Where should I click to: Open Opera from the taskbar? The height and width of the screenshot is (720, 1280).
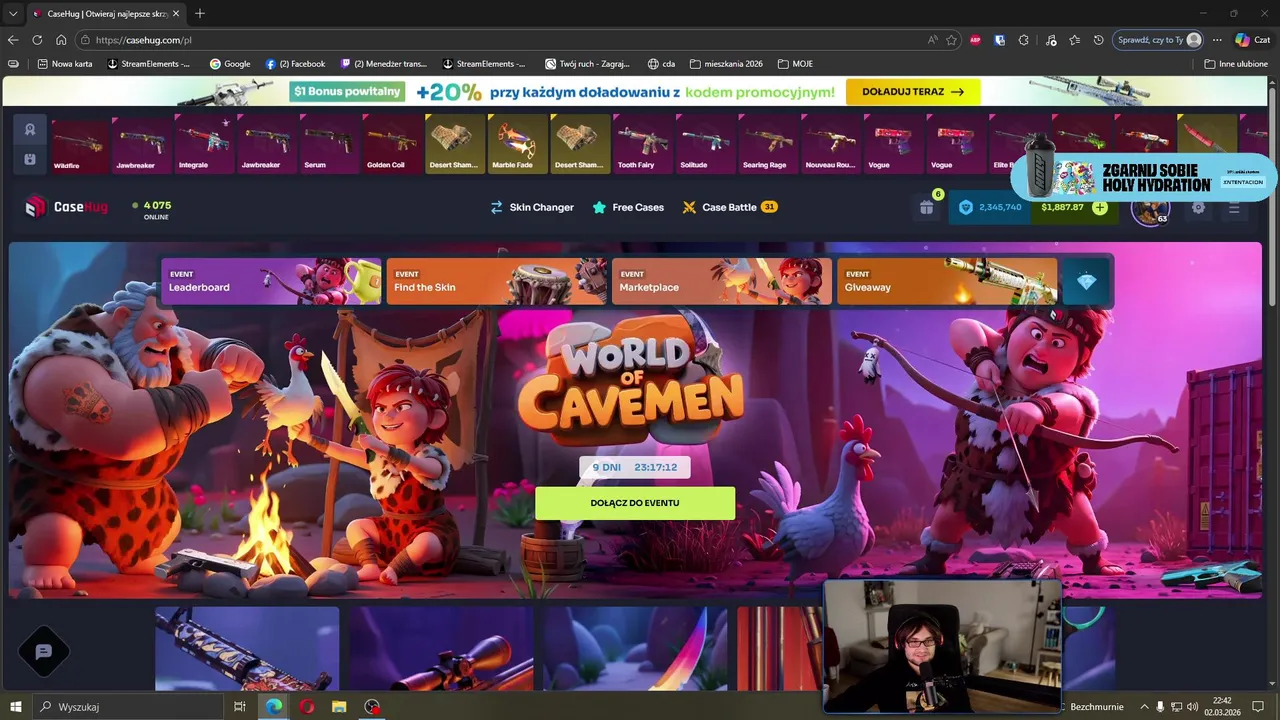click(x=307, y=706)
